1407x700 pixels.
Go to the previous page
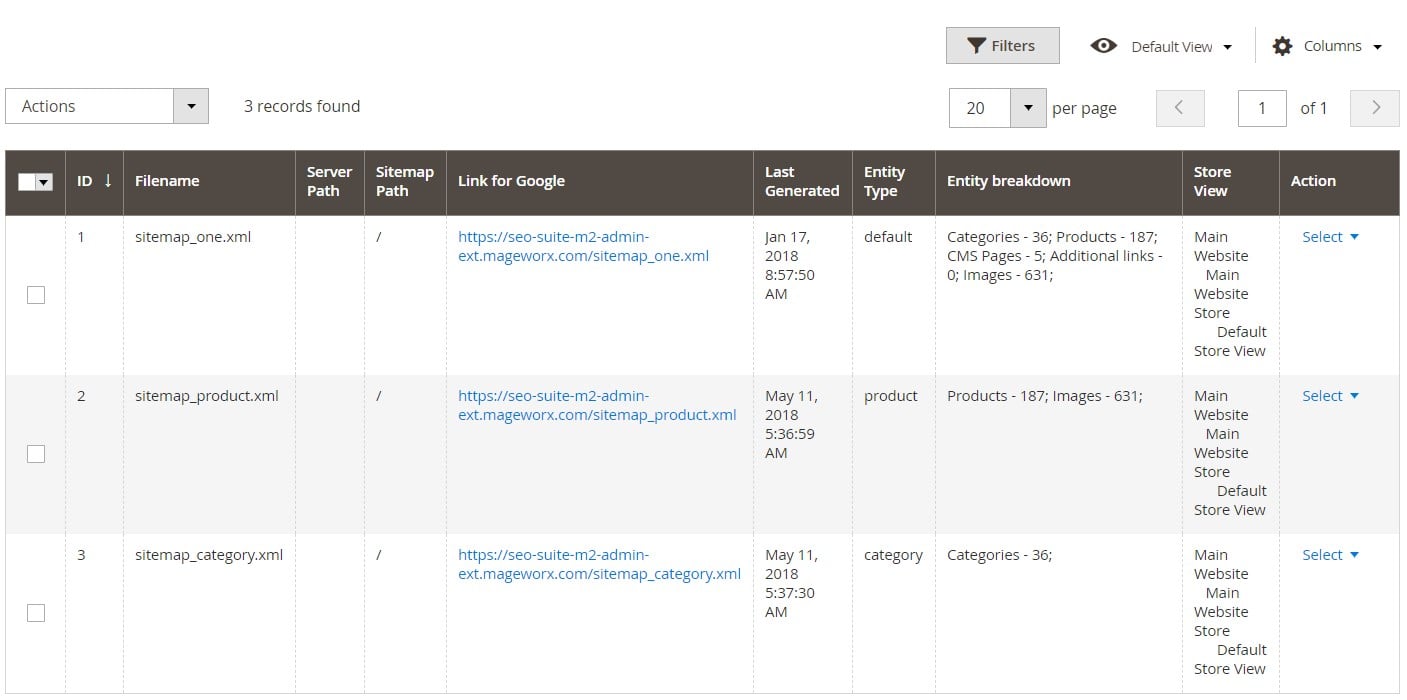(1180, 108)
